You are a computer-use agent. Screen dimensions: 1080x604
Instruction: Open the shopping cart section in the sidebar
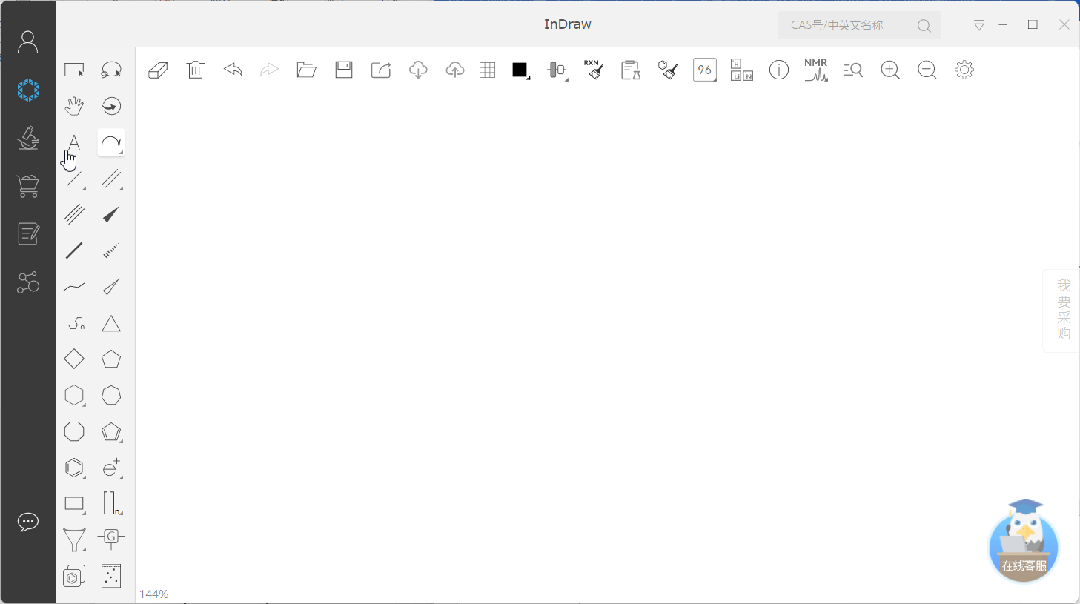(28, 186)
